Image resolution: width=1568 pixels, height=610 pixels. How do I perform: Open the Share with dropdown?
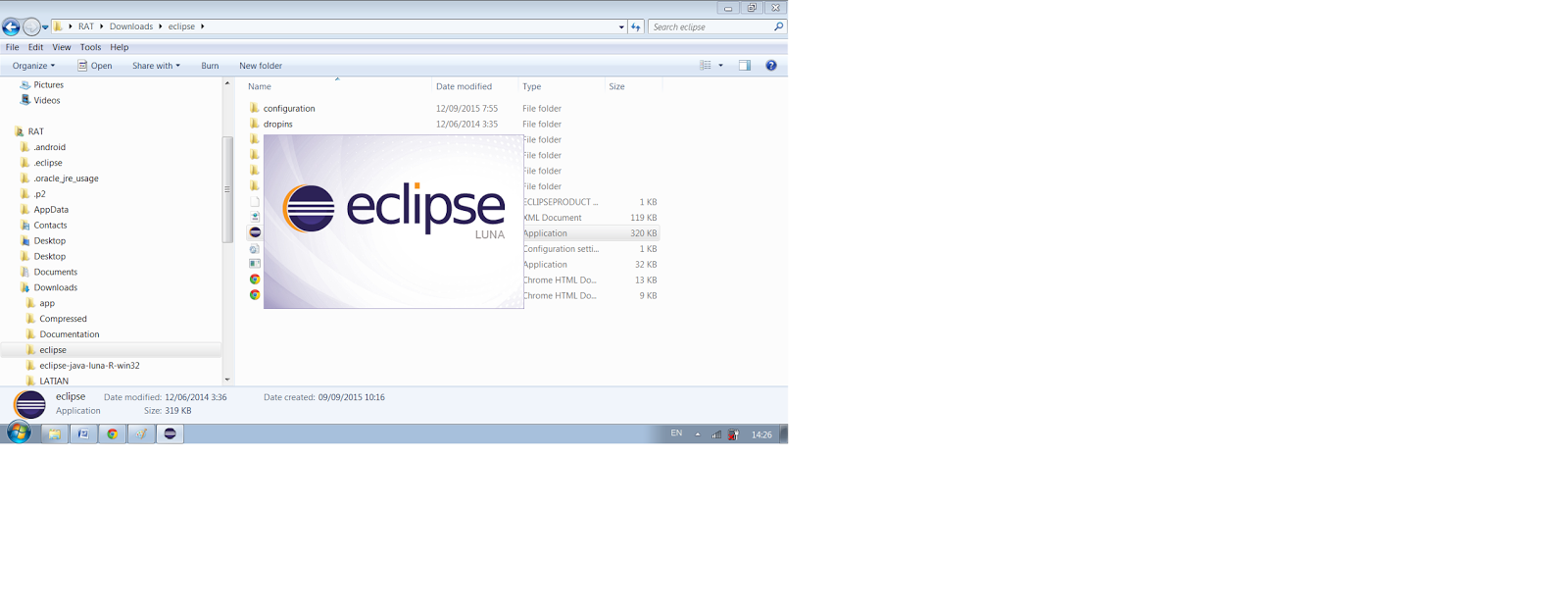click(156, 66)
